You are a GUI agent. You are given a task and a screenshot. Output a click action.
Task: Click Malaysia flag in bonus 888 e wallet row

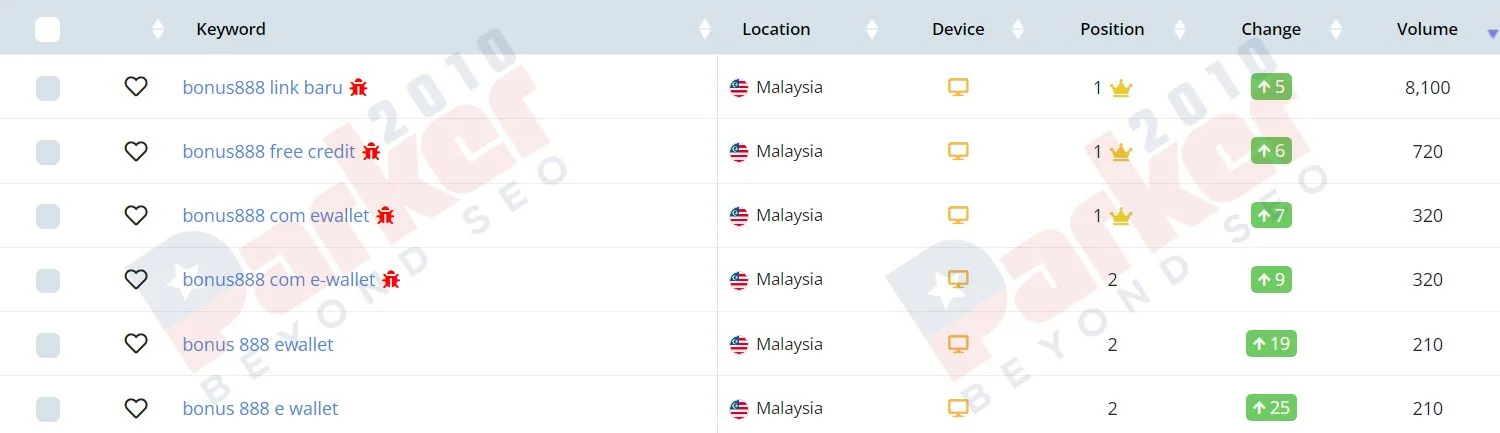739,408
